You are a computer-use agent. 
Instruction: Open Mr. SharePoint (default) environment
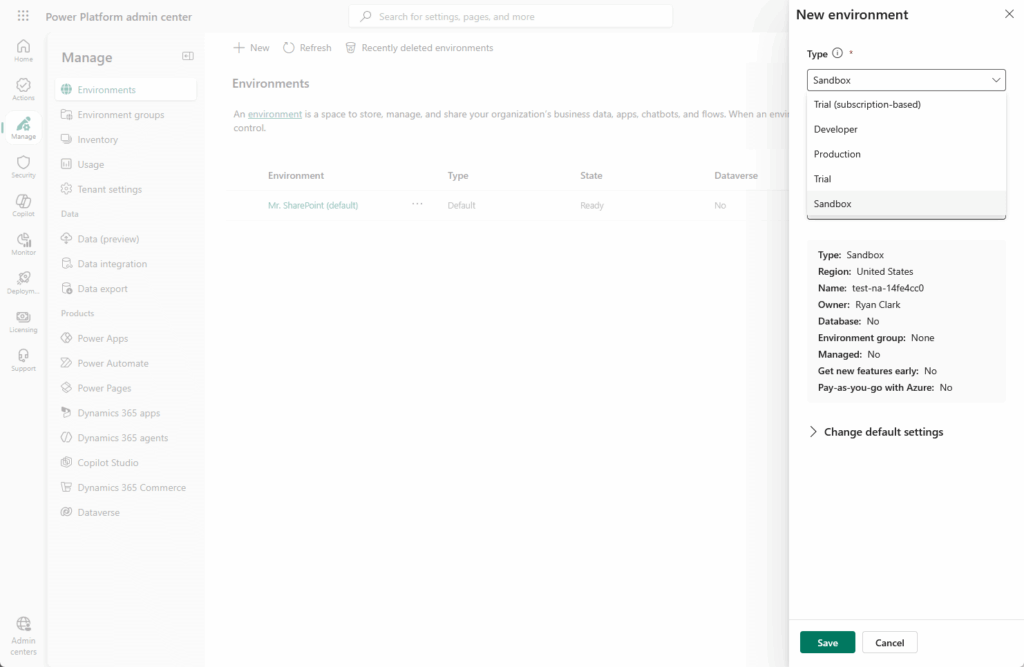coord(313,205)
